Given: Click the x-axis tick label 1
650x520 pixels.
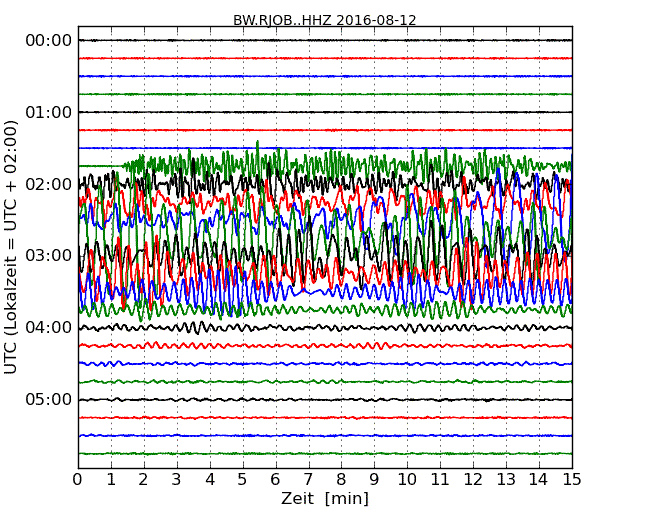Looking at the screenshot, I should click(111, 480).
